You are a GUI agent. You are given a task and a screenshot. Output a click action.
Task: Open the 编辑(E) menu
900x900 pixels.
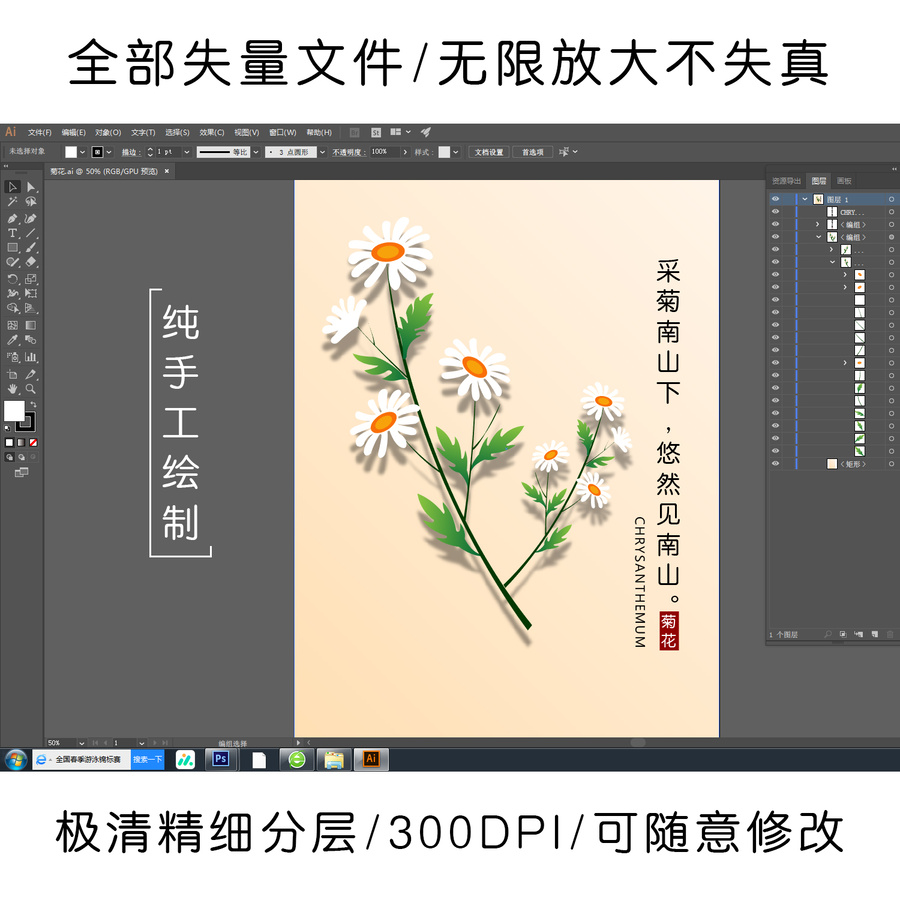pyautogui.click(x=73, y=133)
